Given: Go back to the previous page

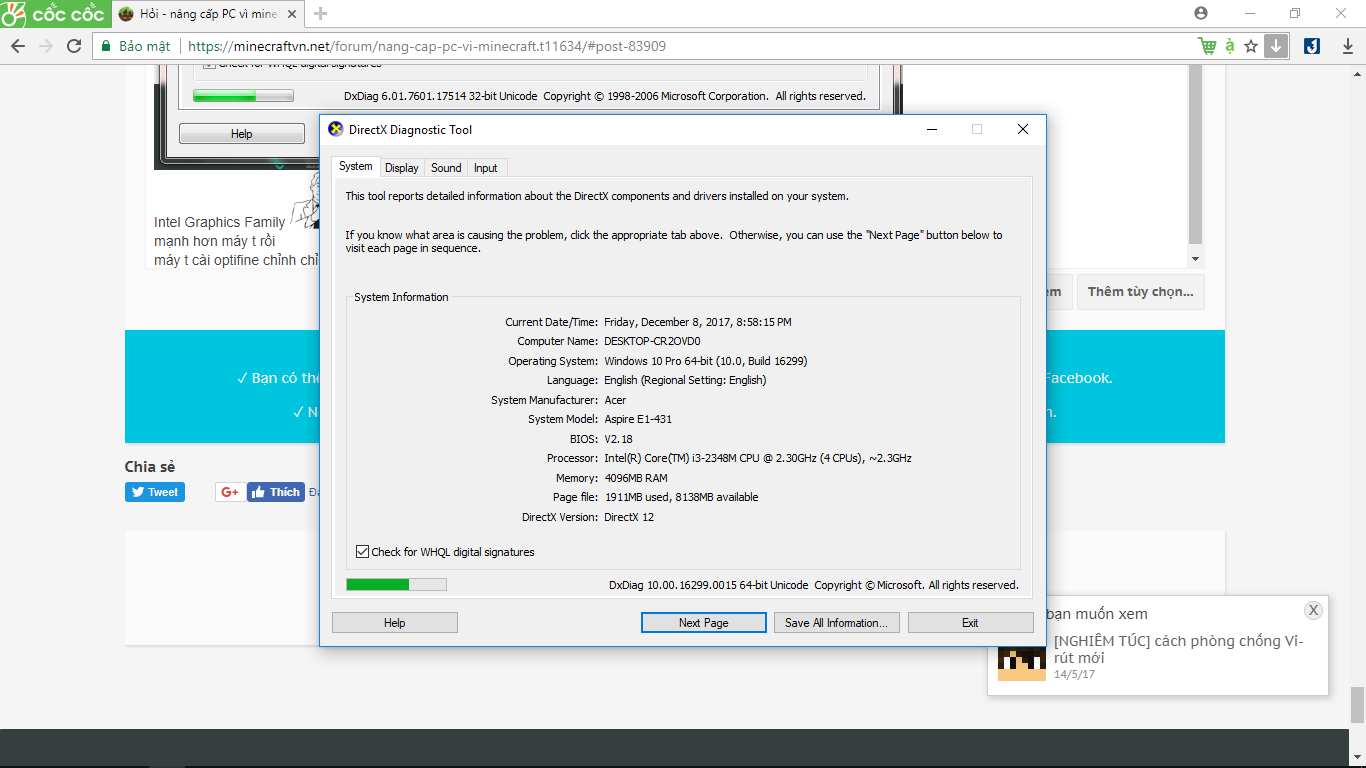Looking at the screenshot, I should pos(18,46).
